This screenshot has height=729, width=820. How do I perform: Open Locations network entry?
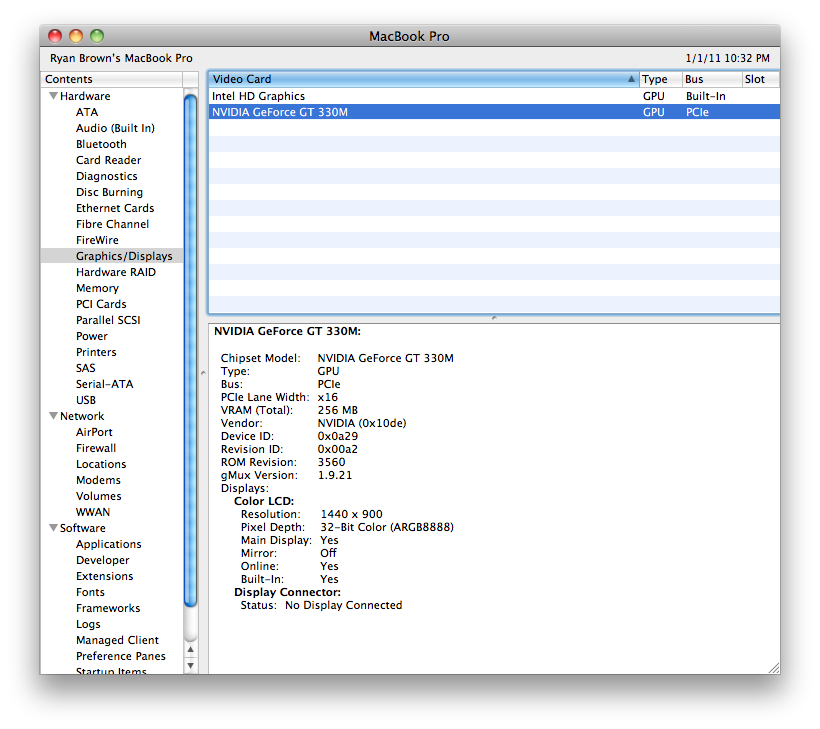click(x=101, y=464)
